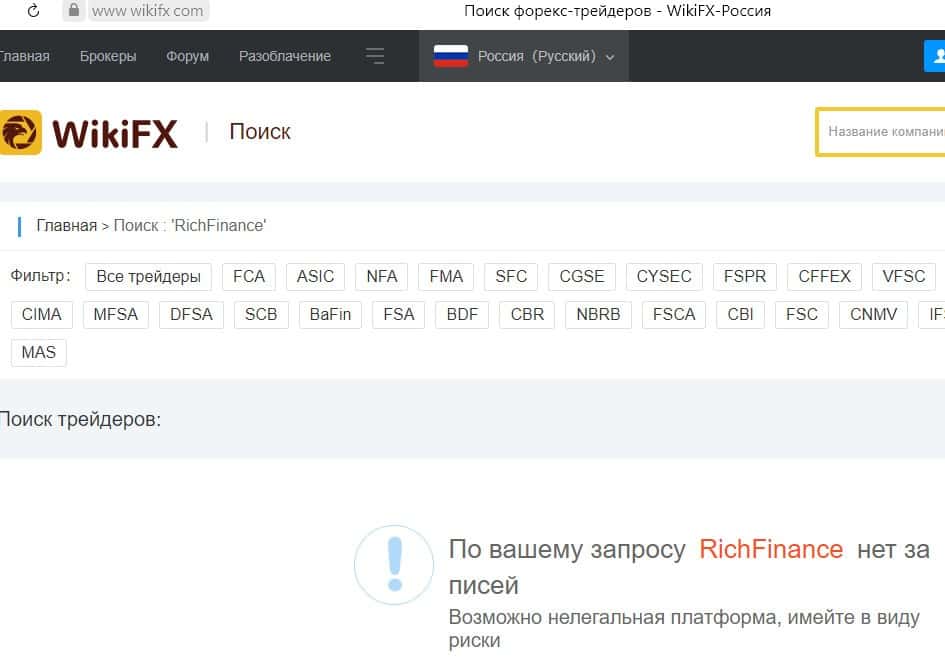Select the NFA regulator filter
The image size is (945, 669).
(x=381, y=277)
